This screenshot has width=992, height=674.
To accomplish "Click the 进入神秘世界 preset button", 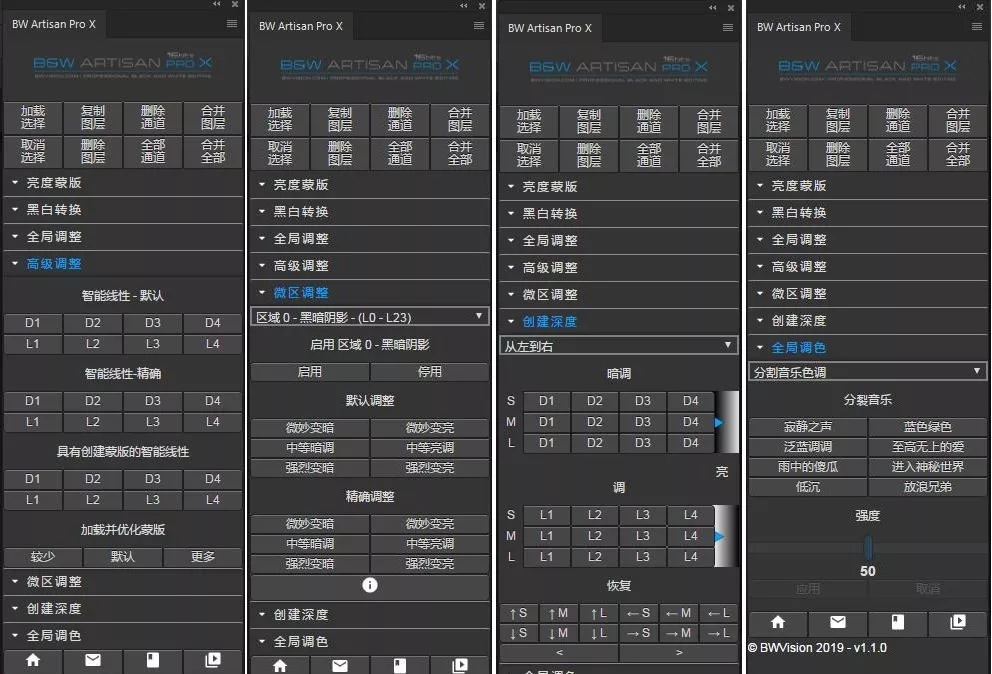I will pos(927,467).
